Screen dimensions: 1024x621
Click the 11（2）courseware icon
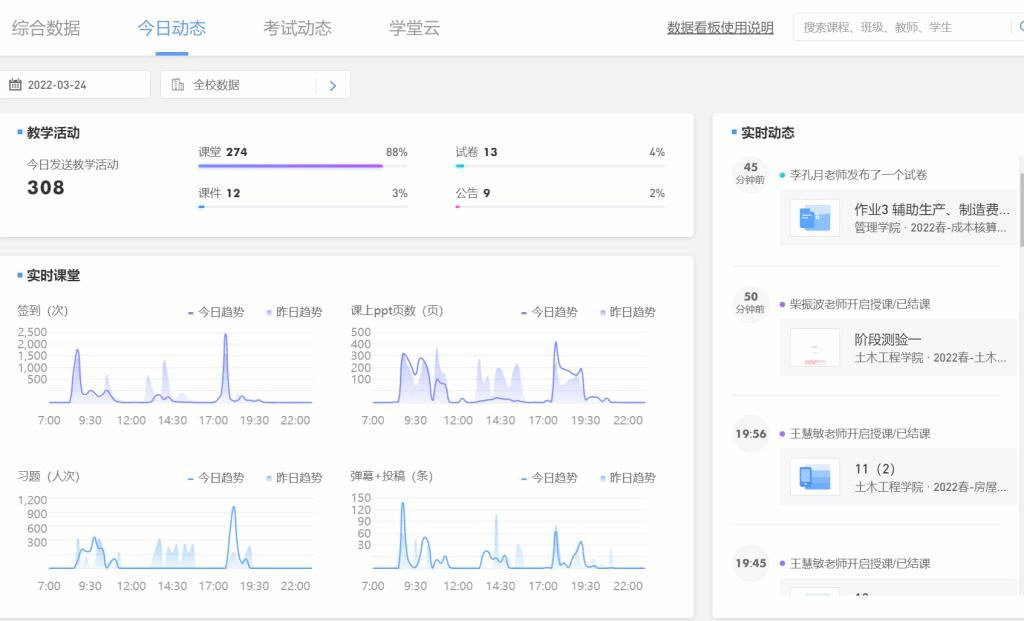(814, 477)
